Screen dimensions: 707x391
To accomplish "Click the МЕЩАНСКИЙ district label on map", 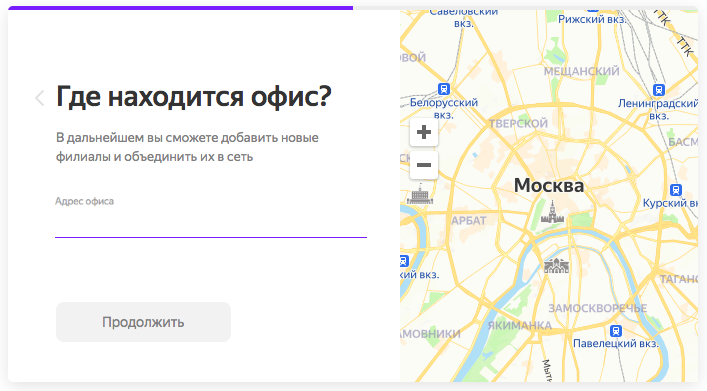I will pyautogui.click(x=582, y=71).
